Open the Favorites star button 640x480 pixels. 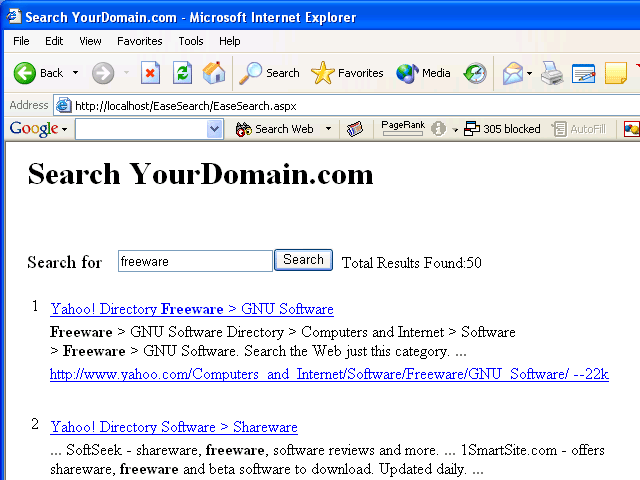coord(347,73)
